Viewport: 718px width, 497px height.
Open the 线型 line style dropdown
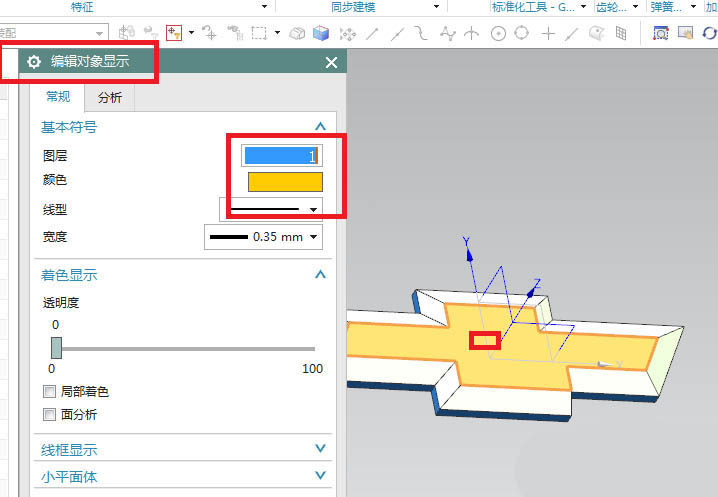point(271,209)
